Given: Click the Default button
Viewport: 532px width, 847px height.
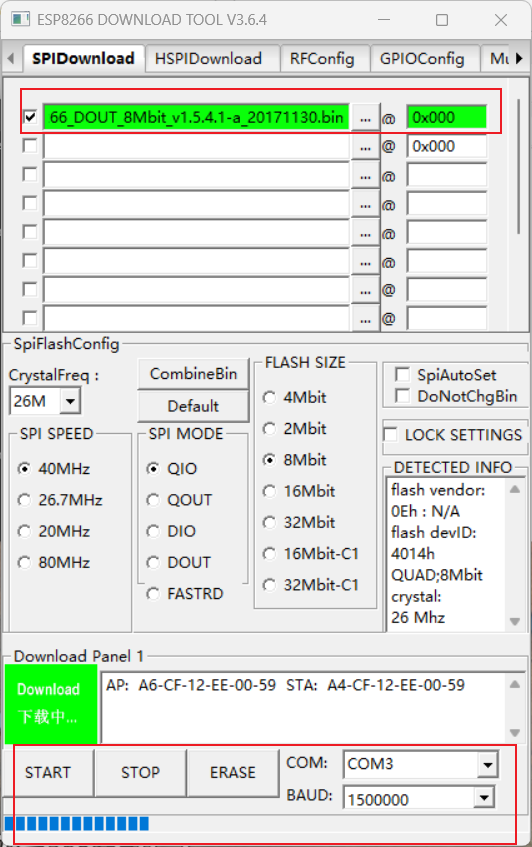Looking at the screenshot, I should point(193,406).
